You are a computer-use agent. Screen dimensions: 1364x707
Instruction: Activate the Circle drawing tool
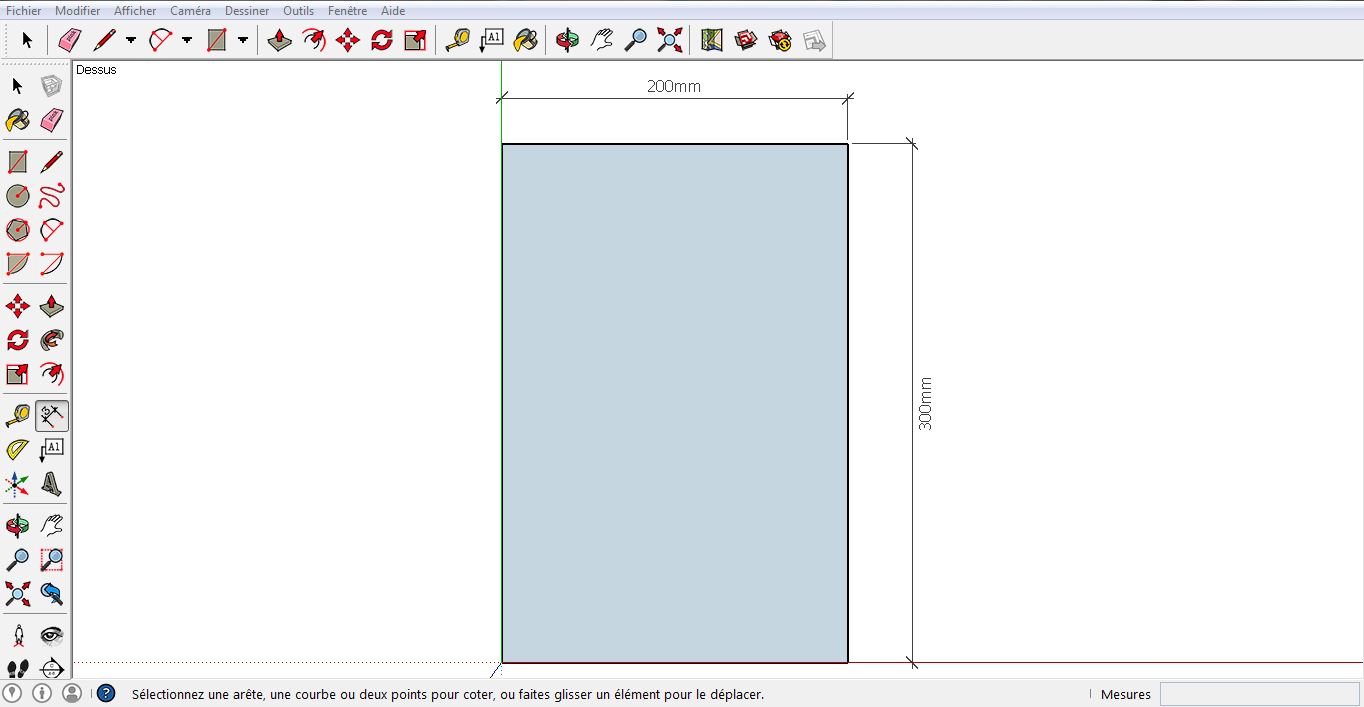[x=18, y=196]
